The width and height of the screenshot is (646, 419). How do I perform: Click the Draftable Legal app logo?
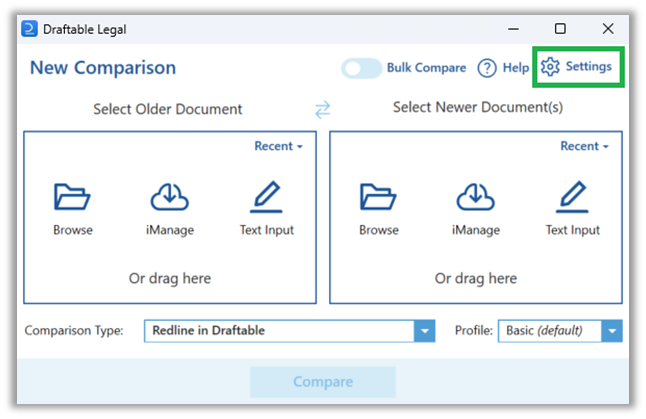coord(29,29)
